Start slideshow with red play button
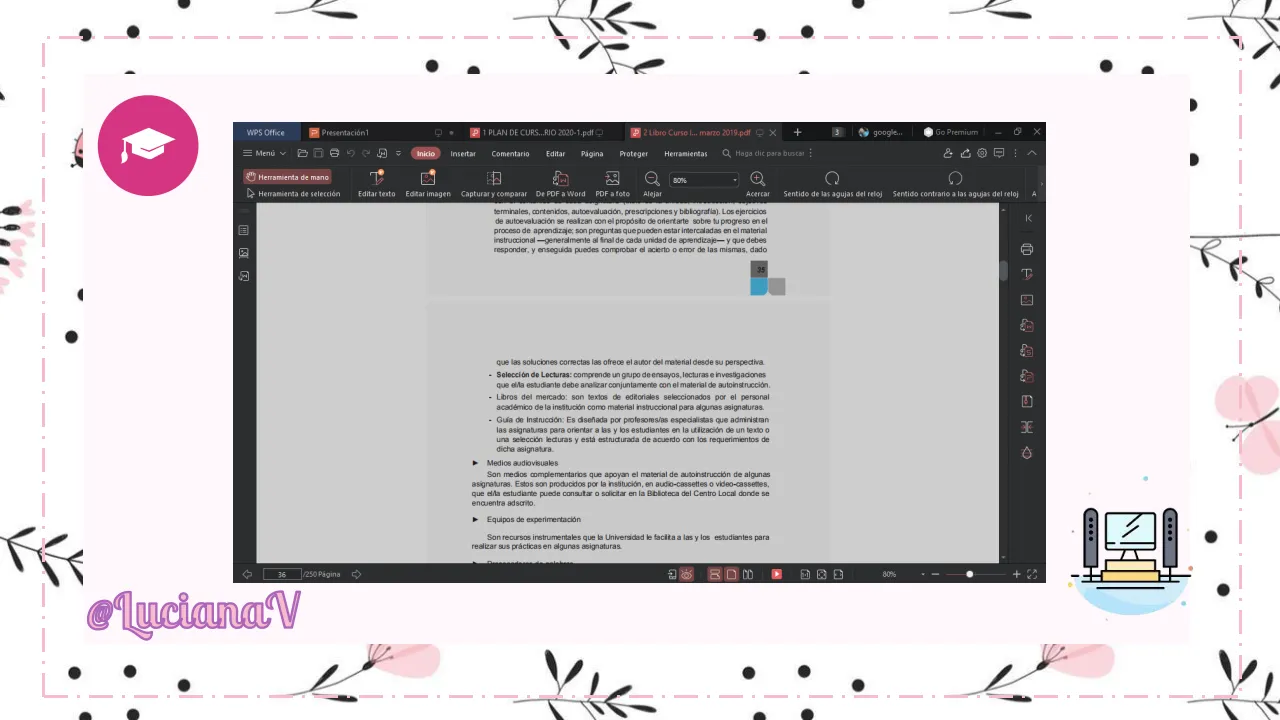The image size is (1280, 720). 776,574
